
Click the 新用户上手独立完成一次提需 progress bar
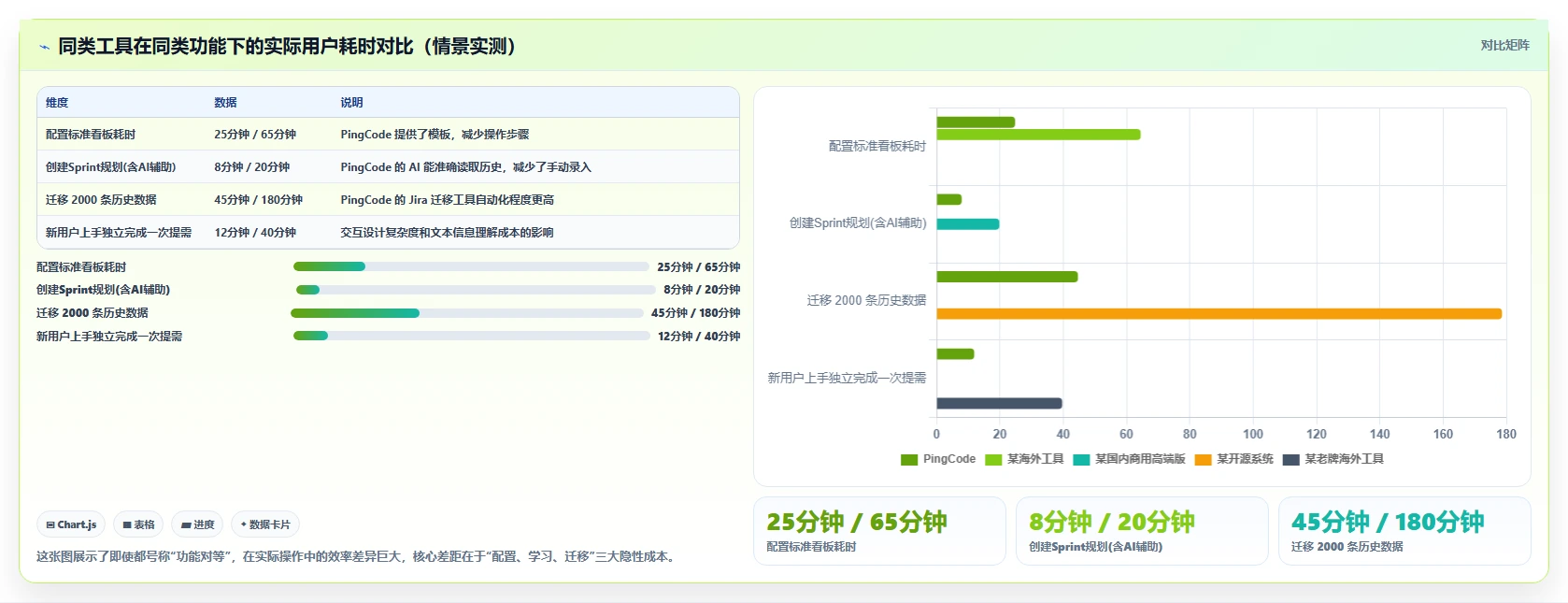[472, 336]
